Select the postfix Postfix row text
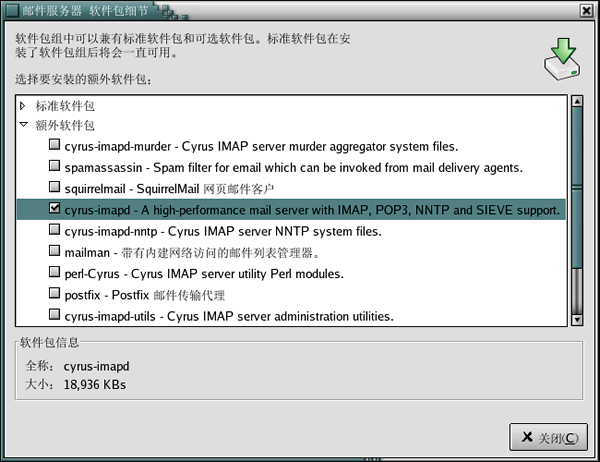 (145, 295)
